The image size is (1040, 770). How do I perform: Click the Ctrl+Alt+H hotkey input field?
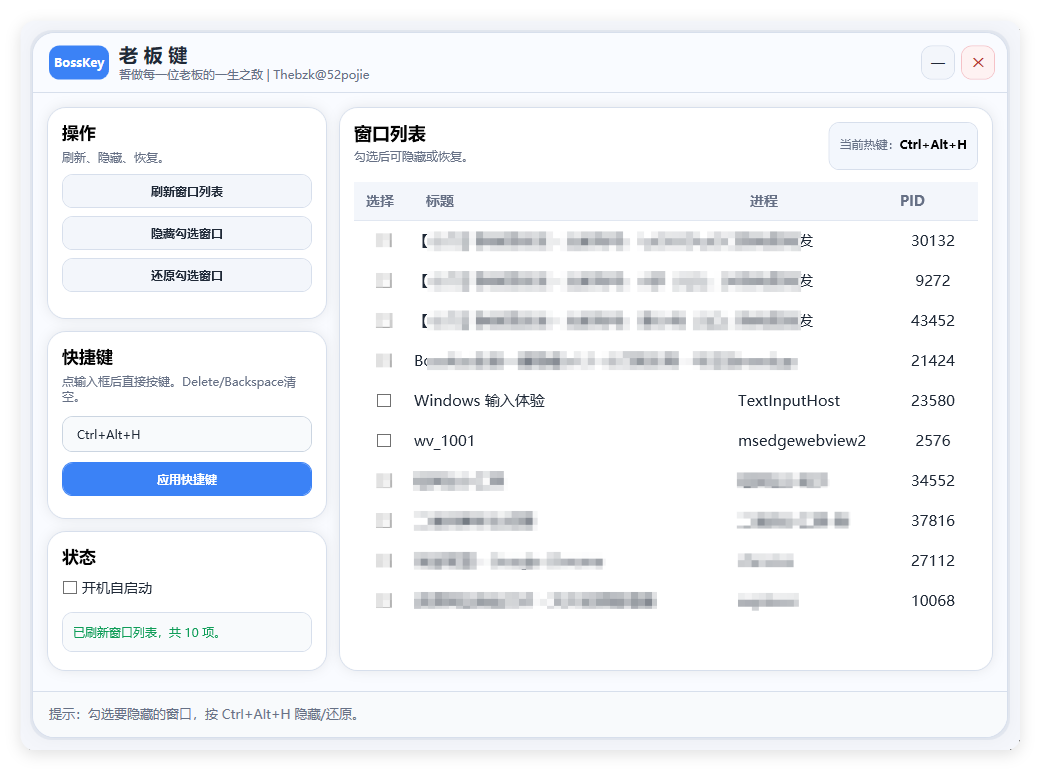[186, 434]
